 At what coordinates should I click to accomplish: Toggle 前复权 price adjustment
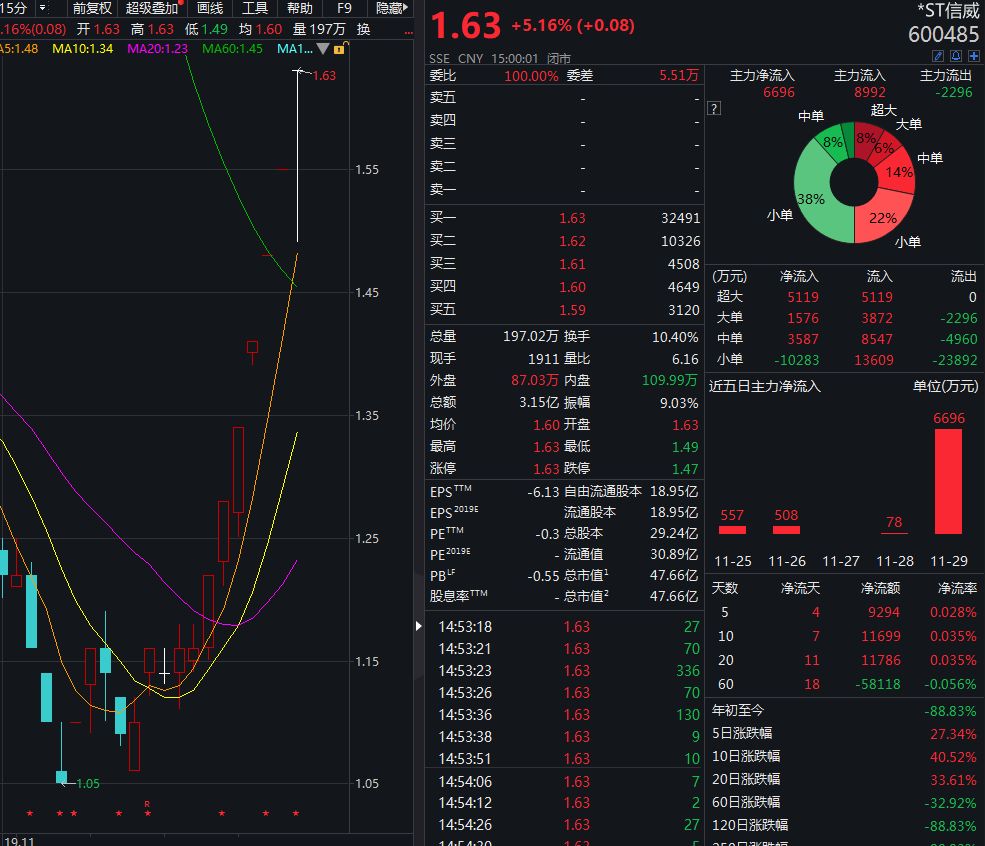(92, 8)
